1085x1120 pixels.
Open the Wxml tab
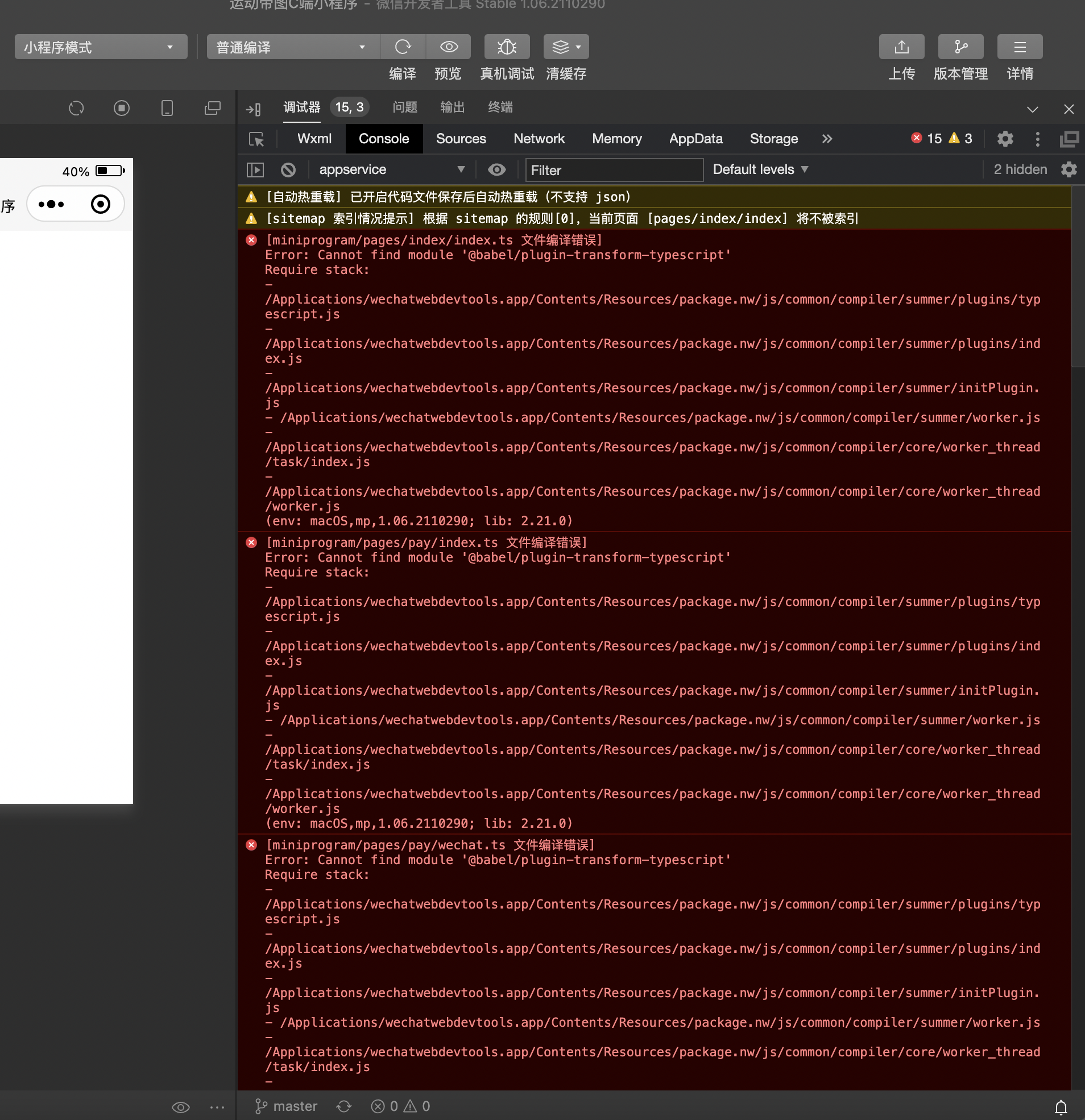pos(314,139)
